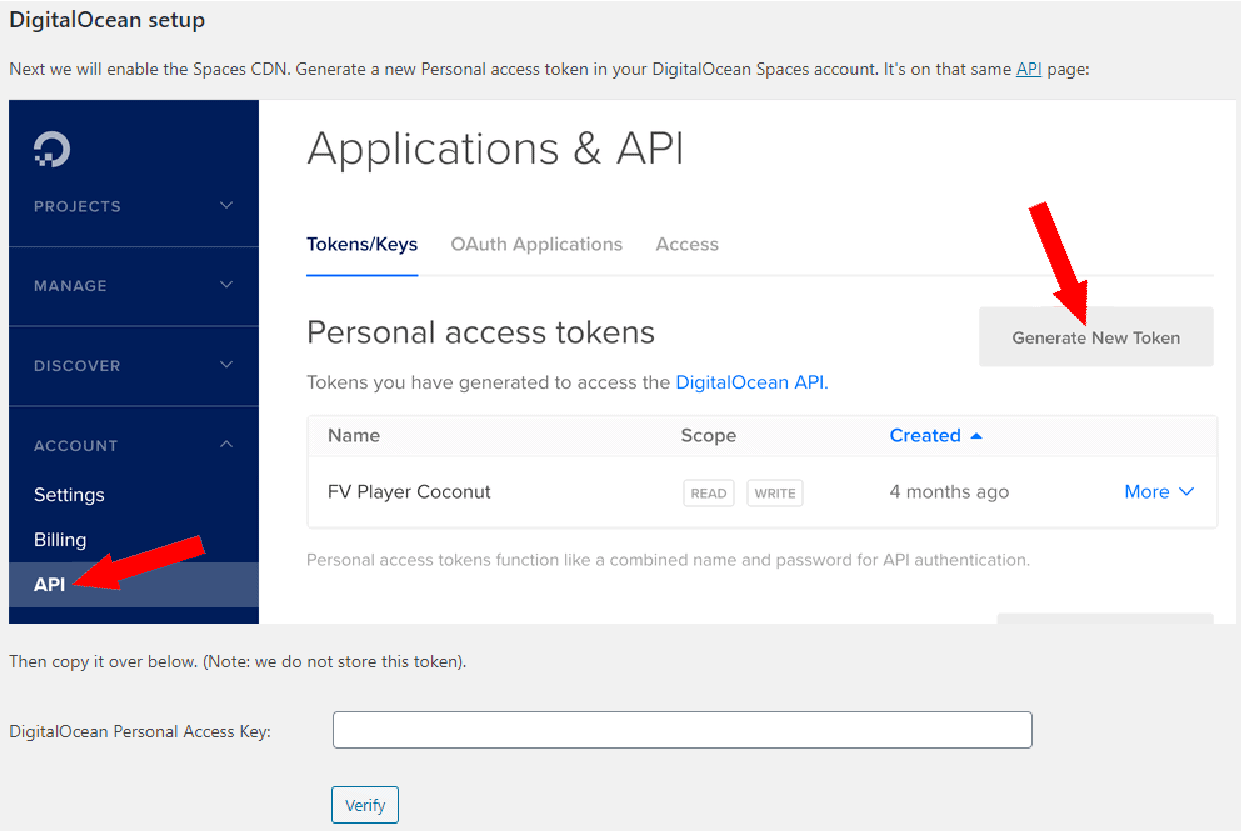The height and width of the screenshot is (831, 1242).
Task: Click the DigitalOcean logo icon
Action: pyautogui.click(x=52, y=150)
